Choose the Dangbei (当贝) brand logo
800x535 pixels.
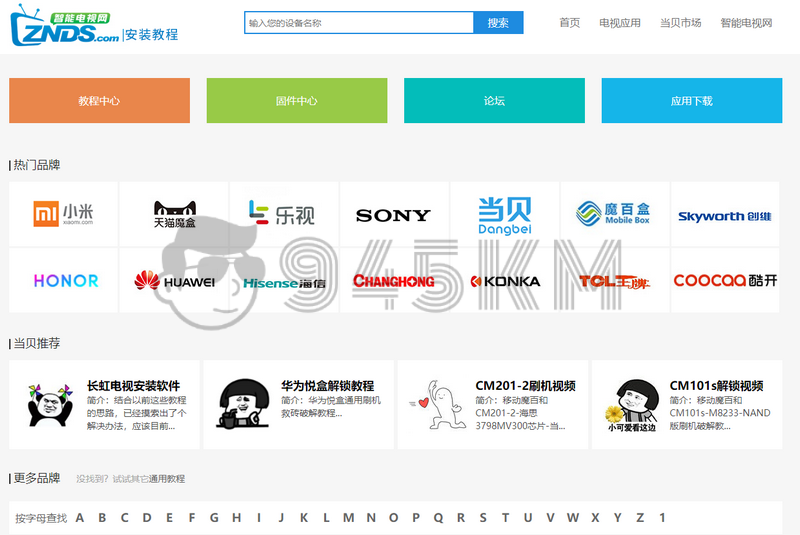(x=505, y=214)
